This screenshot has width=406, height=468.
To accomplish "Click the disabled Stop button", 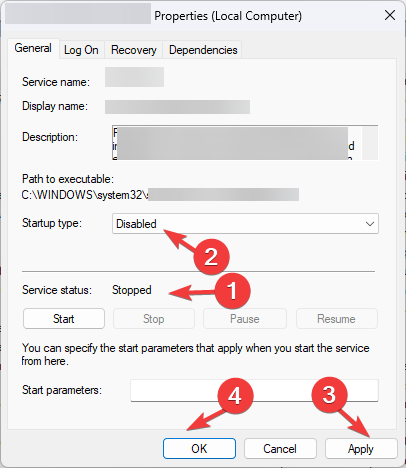I will 154,319.
